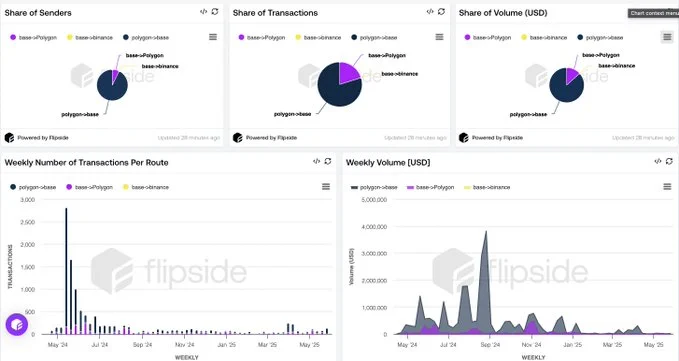Open Weekly Number of Transactions chart menu
The height and width of the screenshot is (361, 679).
(326, 187)
